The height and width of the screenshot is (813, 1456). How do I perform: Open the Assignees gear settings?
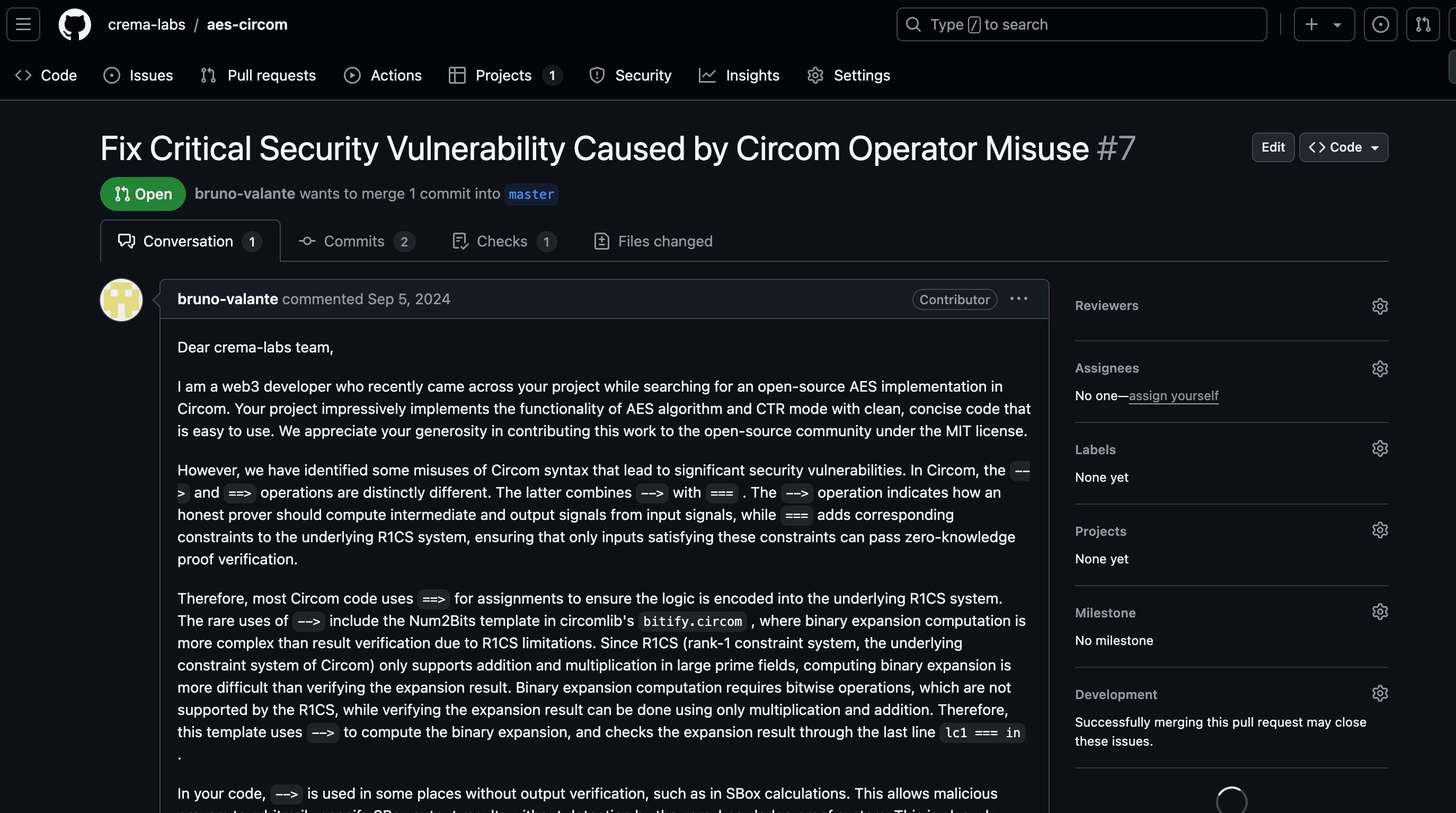[1380, 369]
